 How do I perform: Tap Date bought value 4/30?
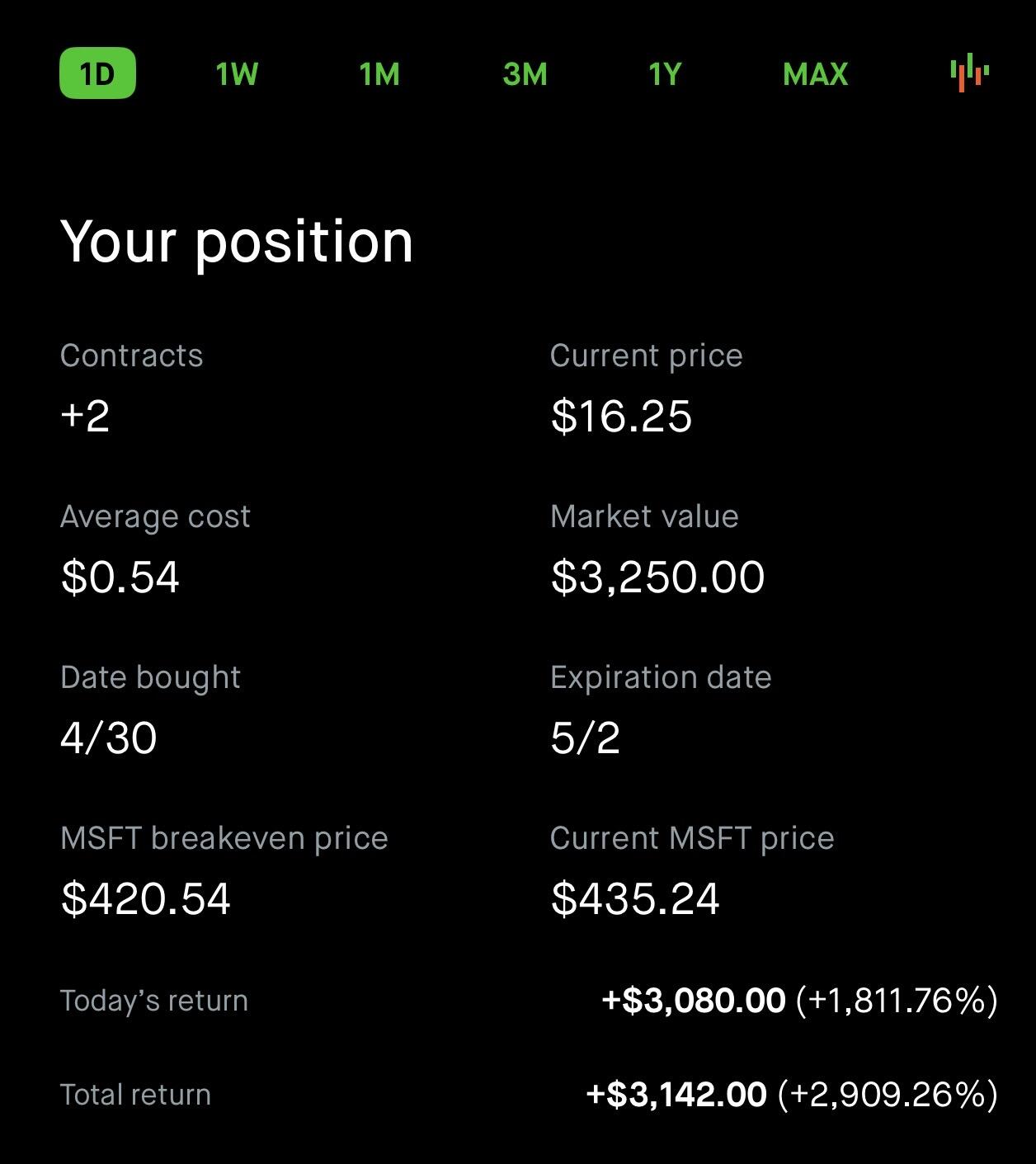(x=109, y=738)
